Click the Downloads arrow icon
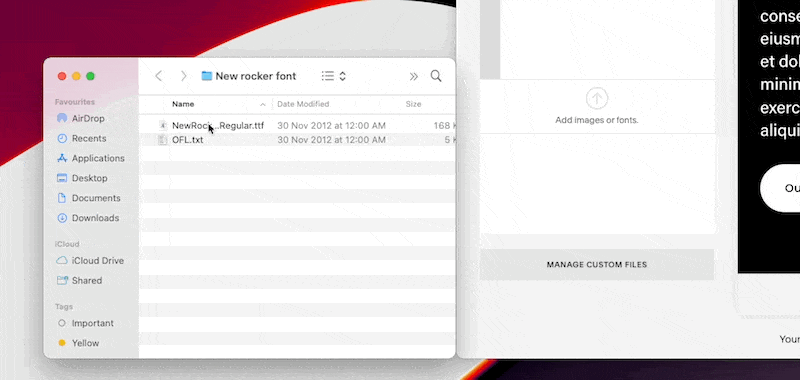This screenshot has width=800, height=380. tap(62, 218)
